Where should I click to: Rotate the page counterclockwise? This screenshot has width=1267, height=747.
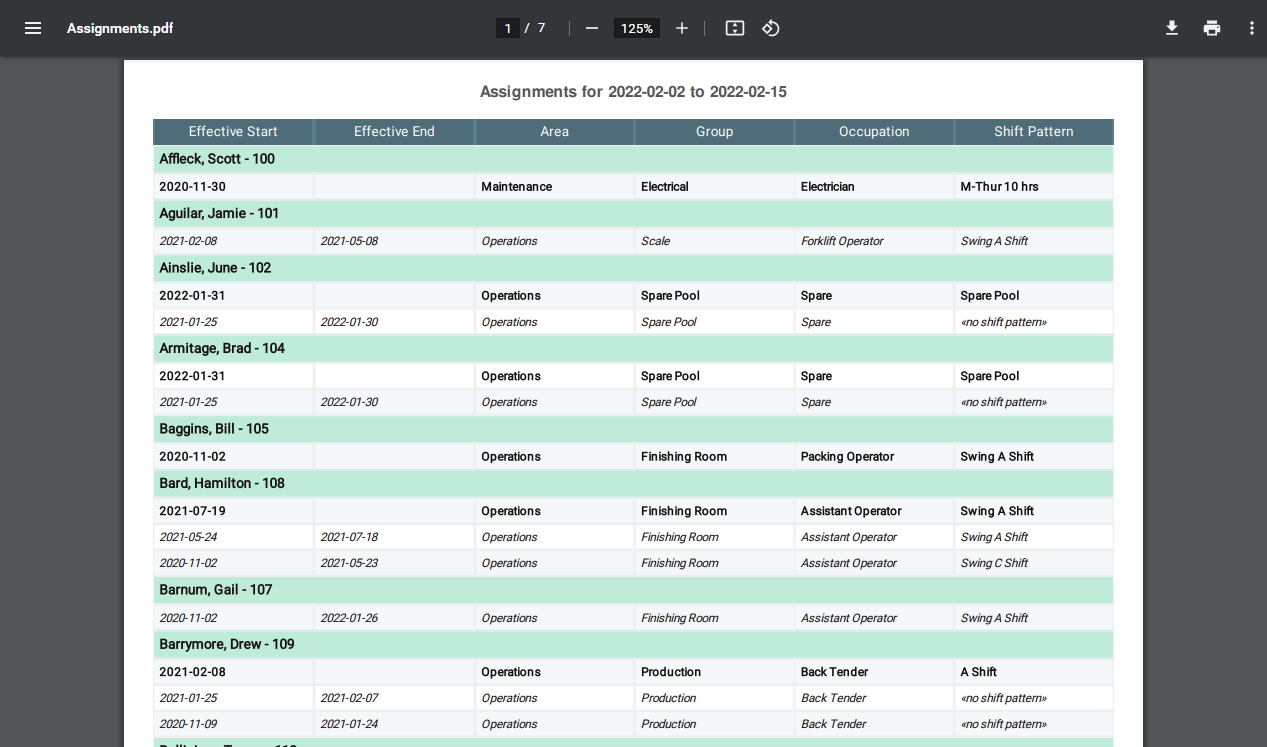pos(770,28)
